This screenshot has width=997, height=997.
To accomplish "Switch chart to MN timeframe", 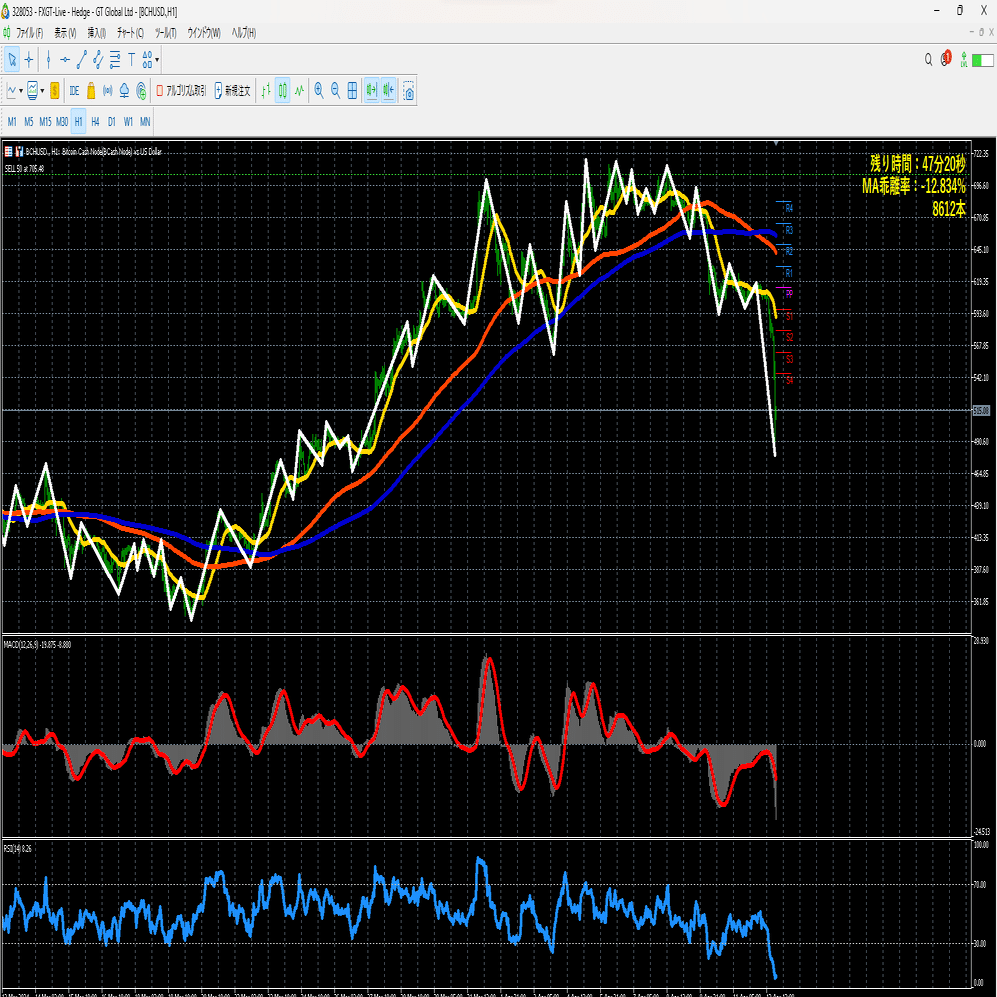I will (145, 121).
